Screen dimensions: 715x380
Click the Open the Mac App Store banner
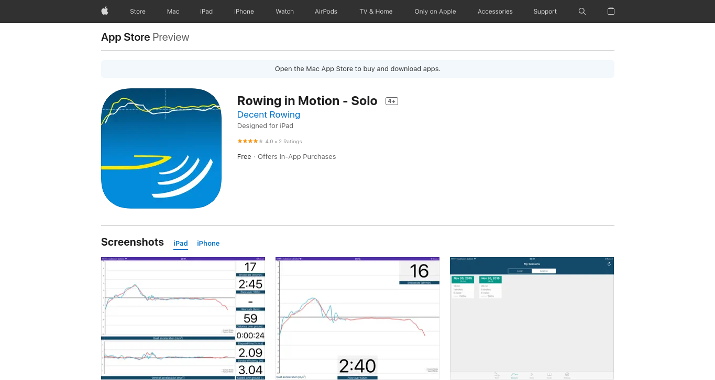358,69
